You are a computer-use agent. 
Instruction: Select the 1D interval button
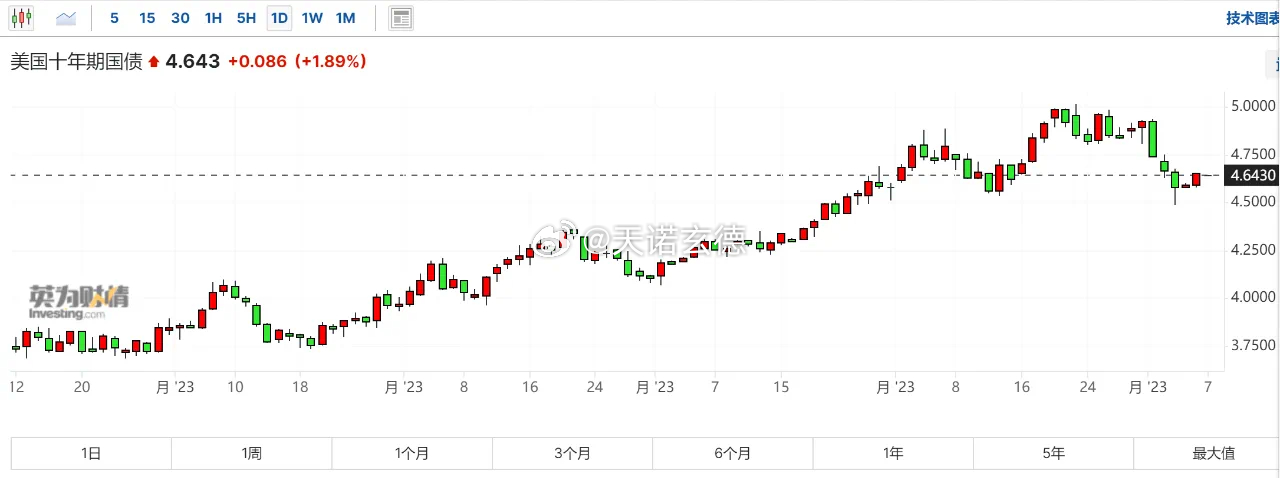(x=279, y=18)
